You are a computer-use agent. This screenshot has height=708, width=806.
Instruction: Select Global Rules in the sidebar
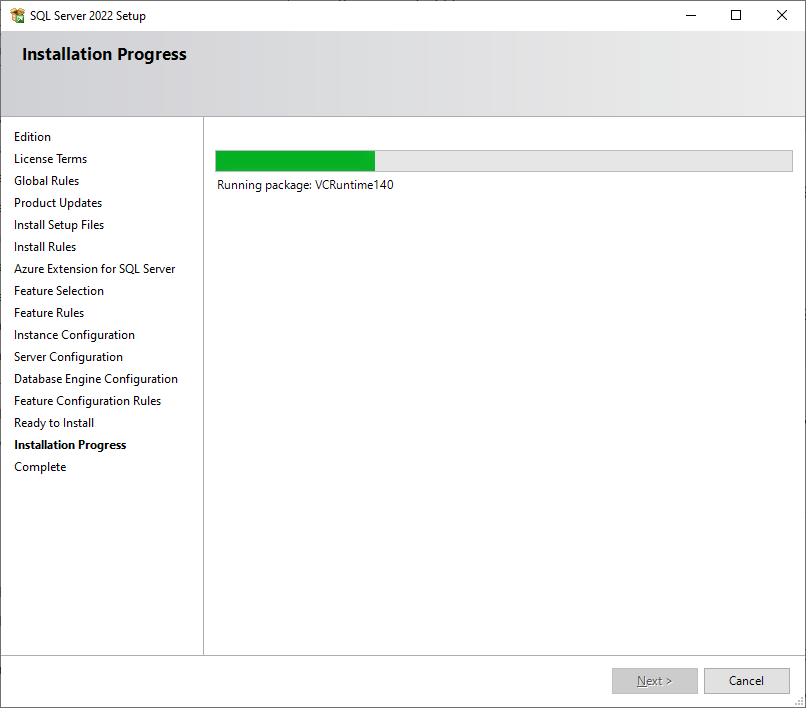point(46,180)
